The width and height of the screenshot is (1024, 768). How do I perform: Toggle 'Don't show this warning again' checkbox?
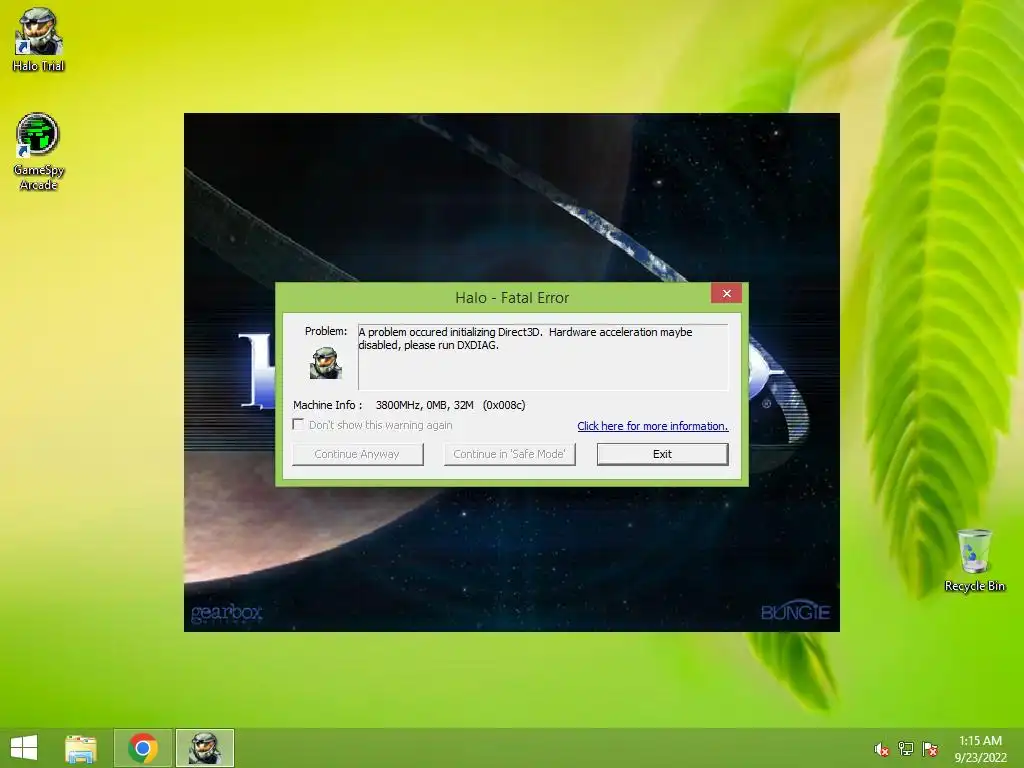click(x=298, y=424)
